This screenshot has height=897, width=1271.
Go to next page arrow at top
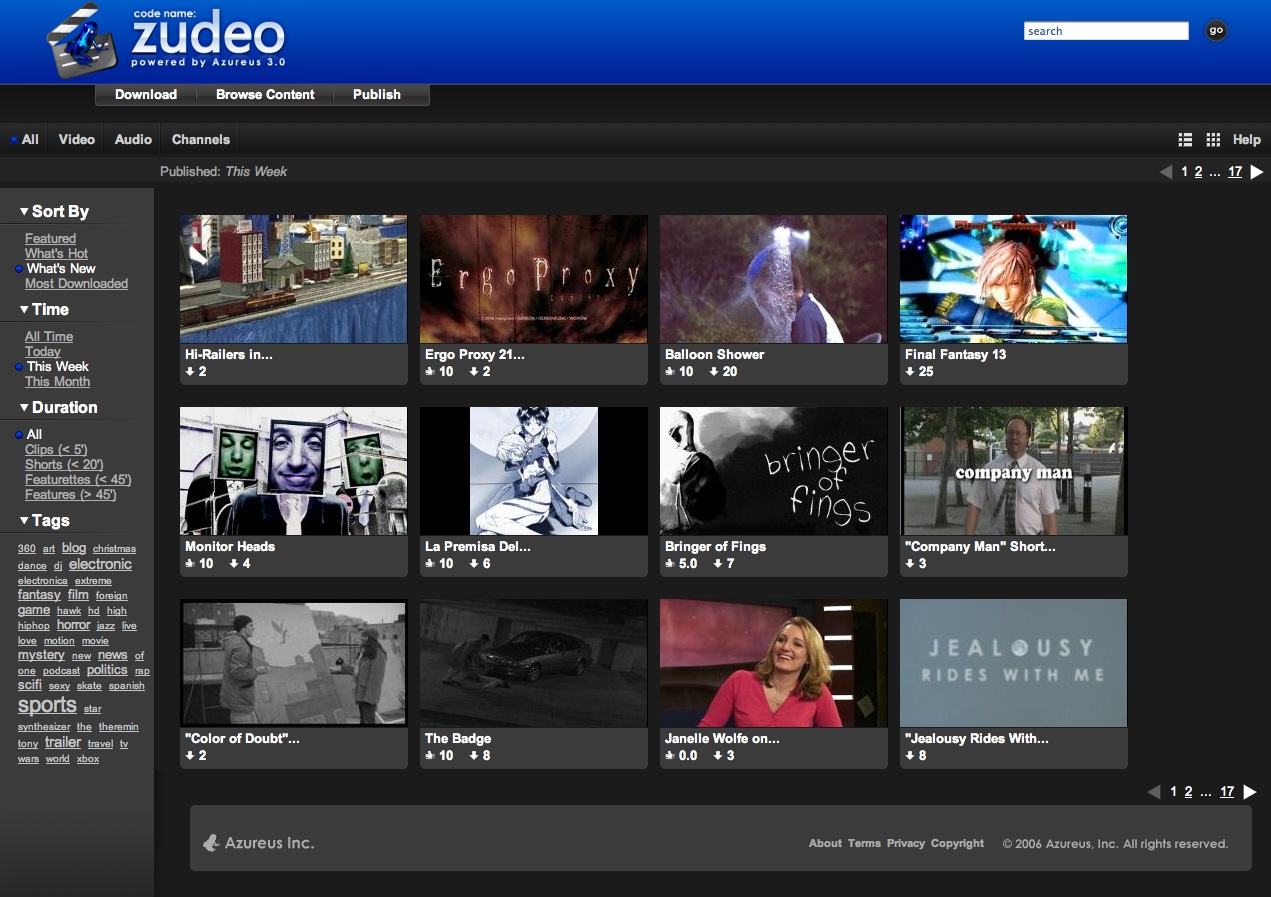pyautogui.click(x=1257, y=172)
